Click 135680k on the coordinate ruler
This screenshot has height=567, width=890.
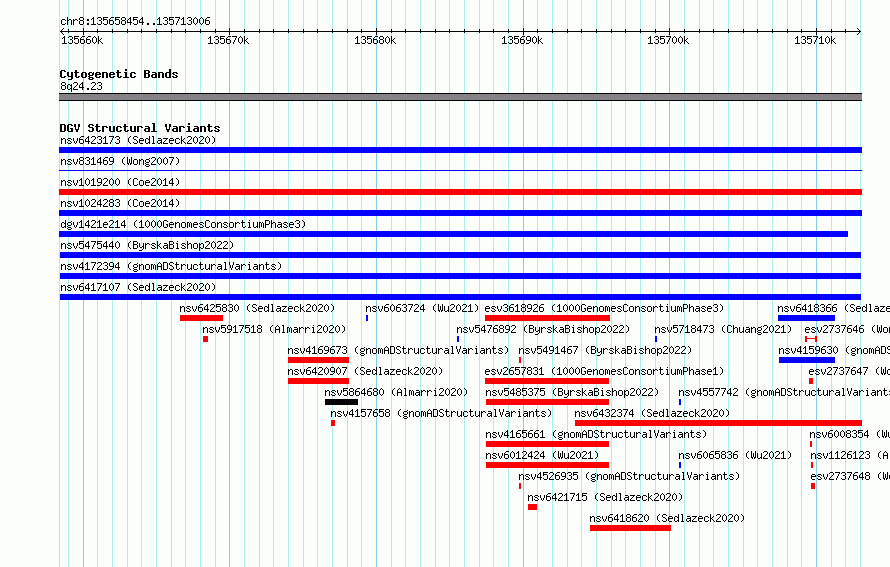tap(375, 40)
